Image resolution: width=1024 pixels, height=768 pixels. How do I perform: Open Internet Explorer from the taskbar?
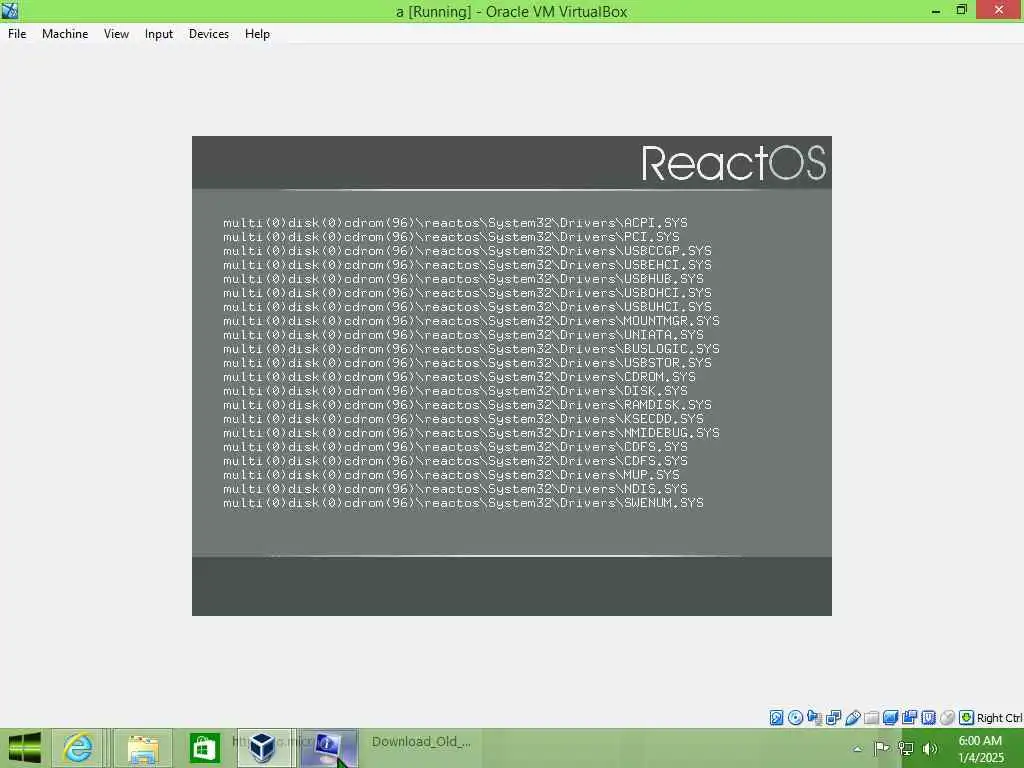(78, 748)
